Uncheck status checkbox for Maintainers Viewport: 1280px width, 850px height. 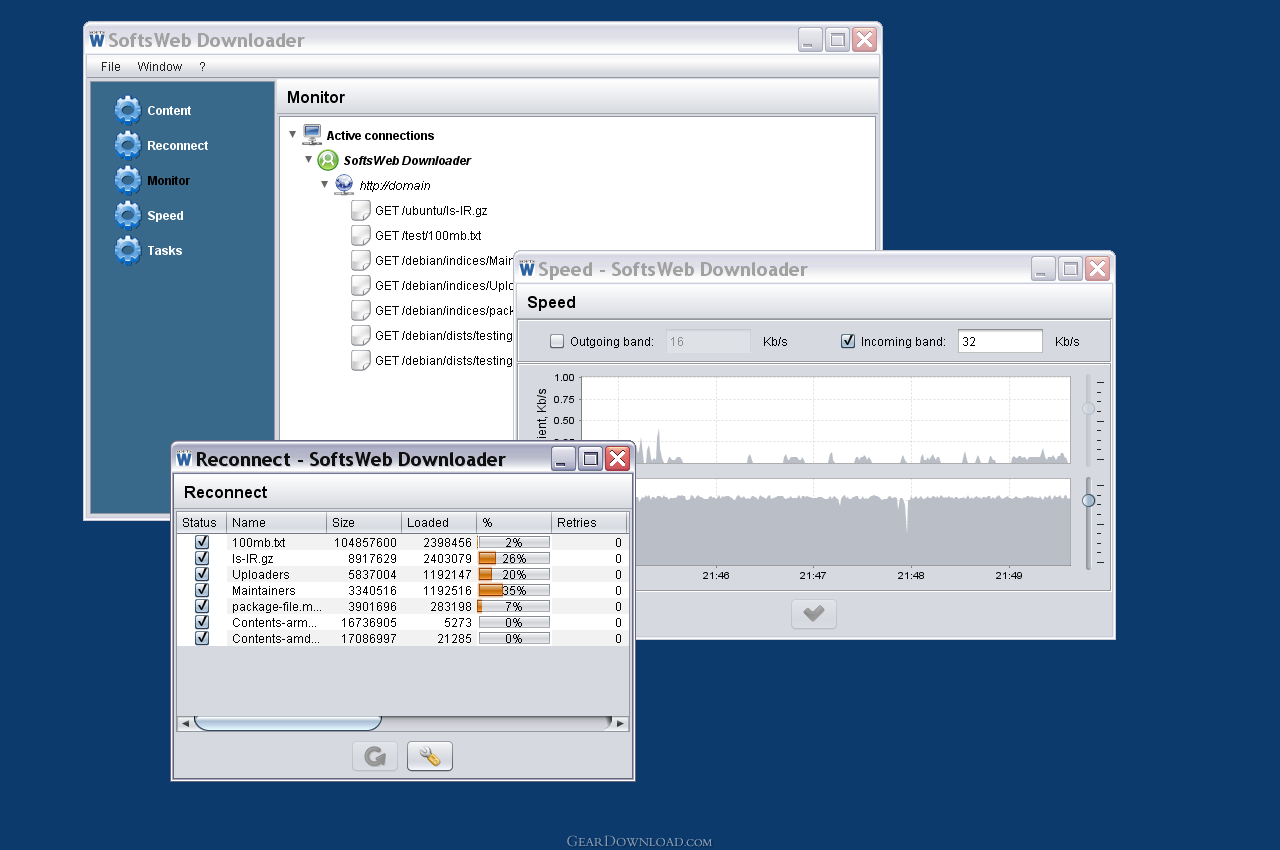(202, 590)
